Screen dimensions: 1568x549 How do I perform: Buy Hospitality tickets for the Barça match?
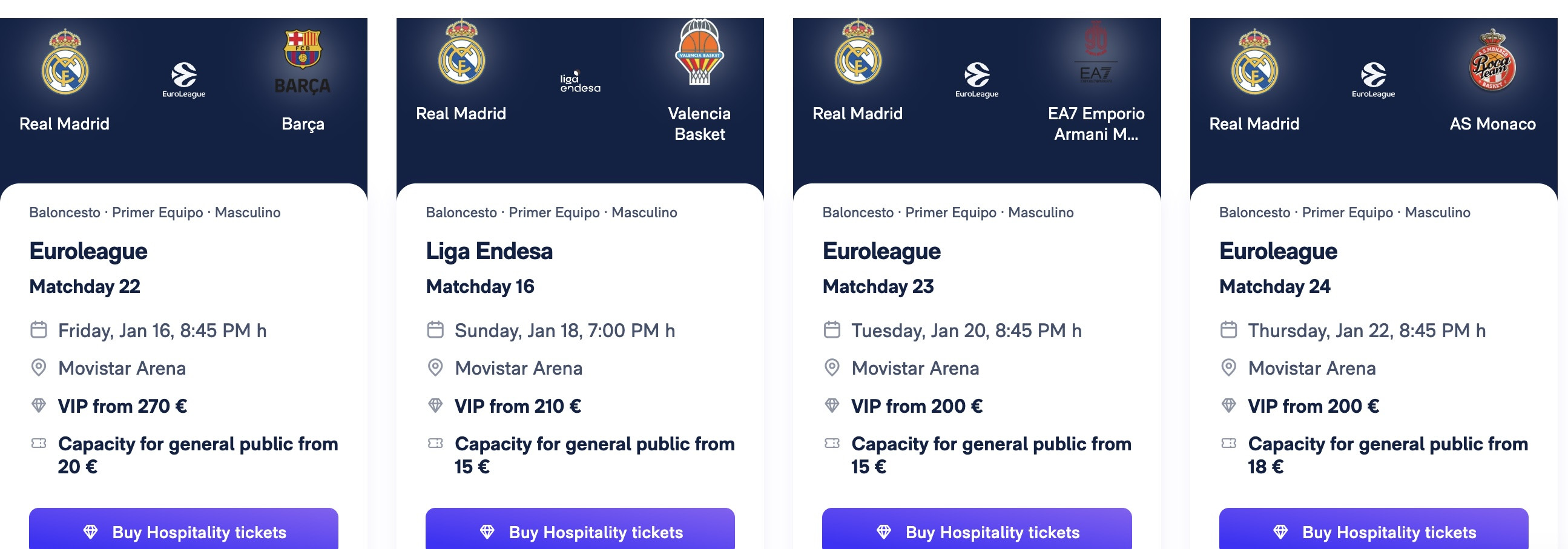coord(184,531)
